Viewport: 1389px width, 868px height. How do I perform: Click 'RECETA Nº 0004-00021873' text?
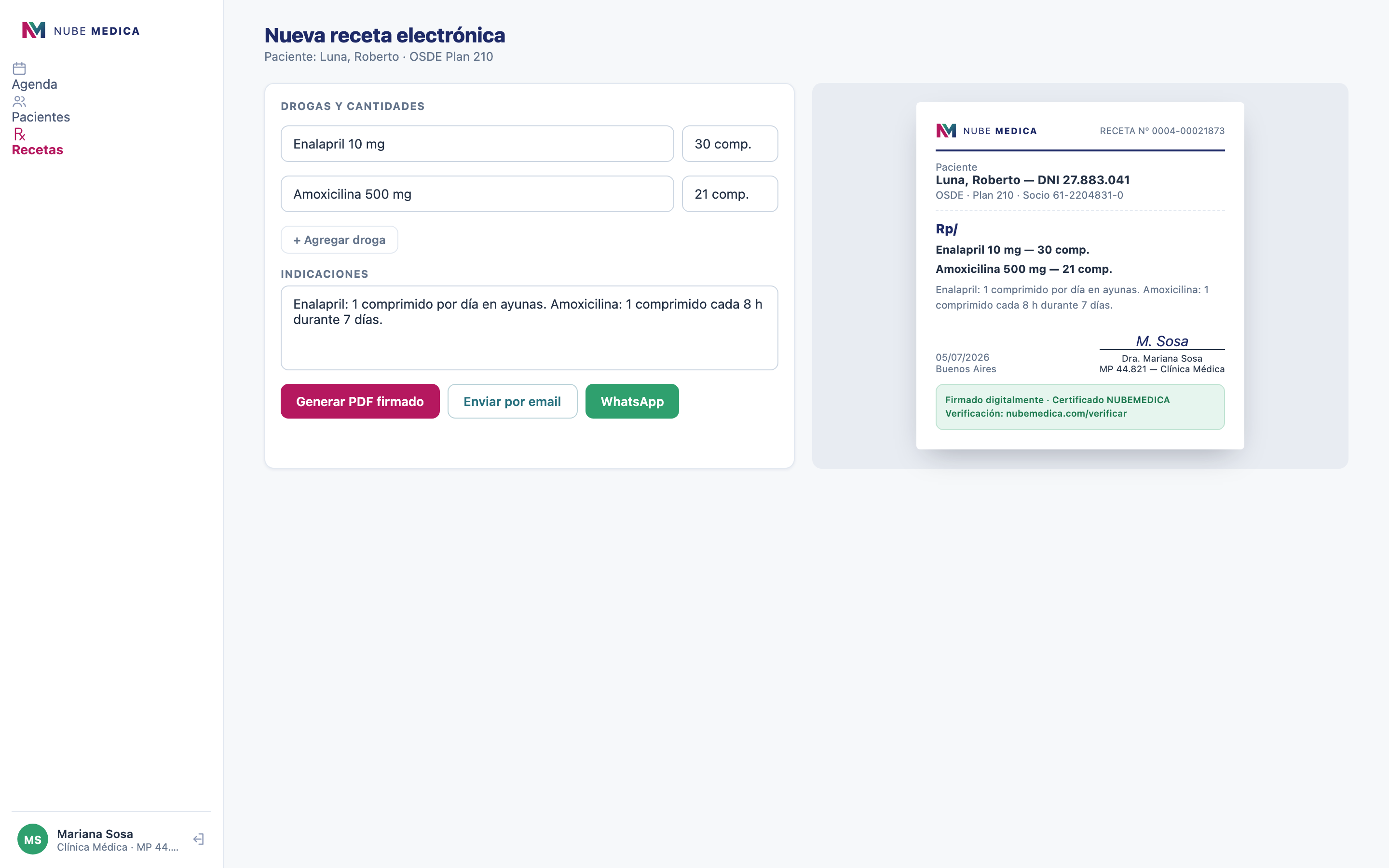pyautogui.click(x=1162, y=131)
